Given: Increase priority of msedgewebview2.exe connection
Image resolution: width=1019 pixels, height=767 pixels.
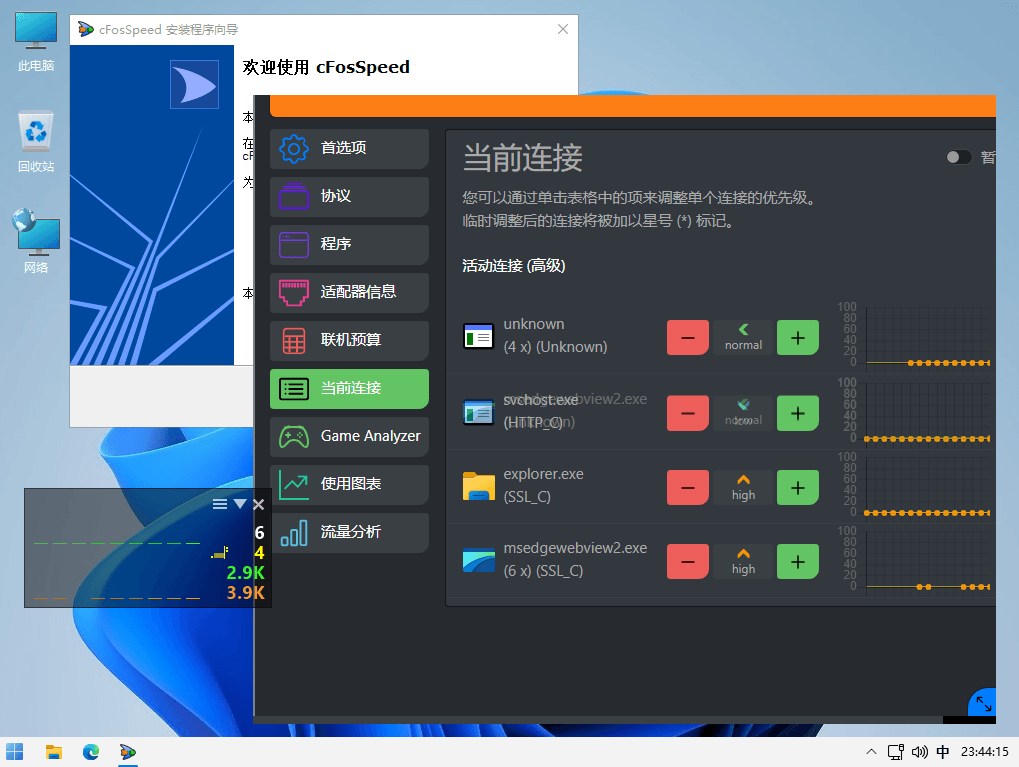Looking at the screenshot, I should tap(797, 562).
